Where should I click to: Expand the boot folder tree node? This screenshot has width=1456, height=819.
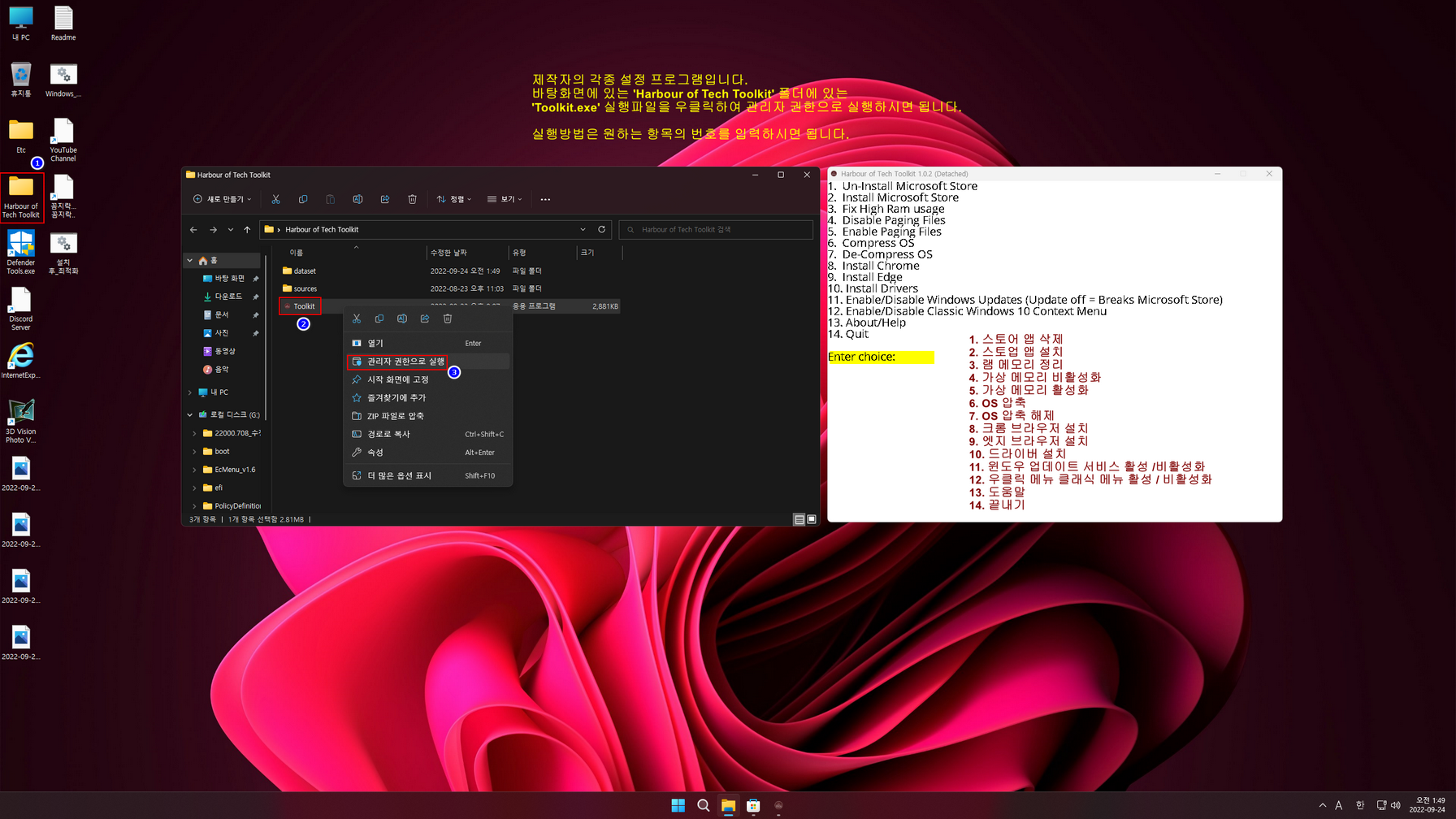(x=194, y=452)
